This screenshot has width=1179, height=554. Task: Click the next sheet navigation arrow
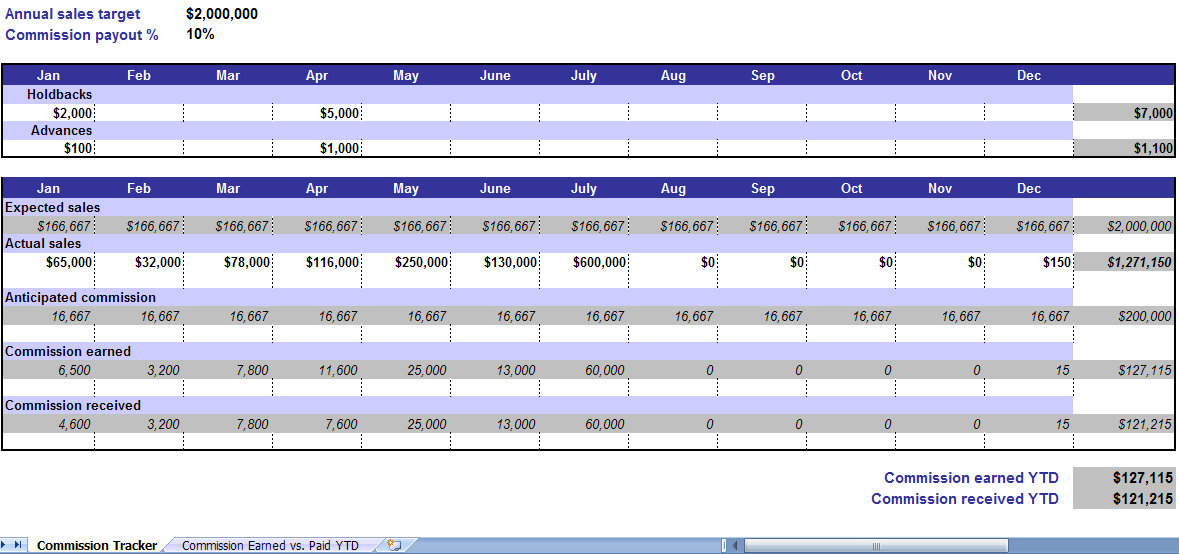pyautogui.click(x=6, y=545)
